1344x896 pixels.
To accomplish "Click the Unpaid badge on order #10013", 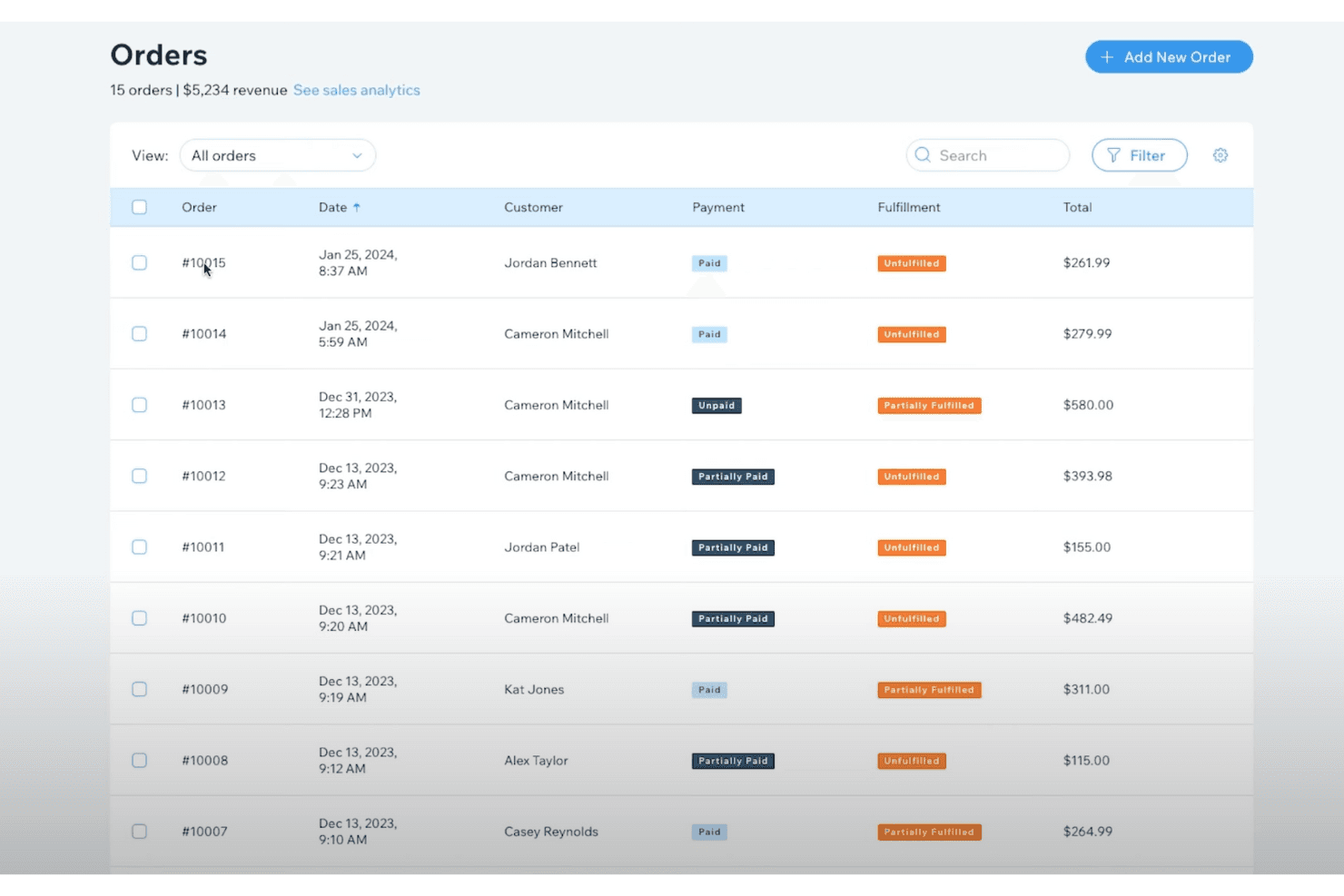I will coord(716,406).
